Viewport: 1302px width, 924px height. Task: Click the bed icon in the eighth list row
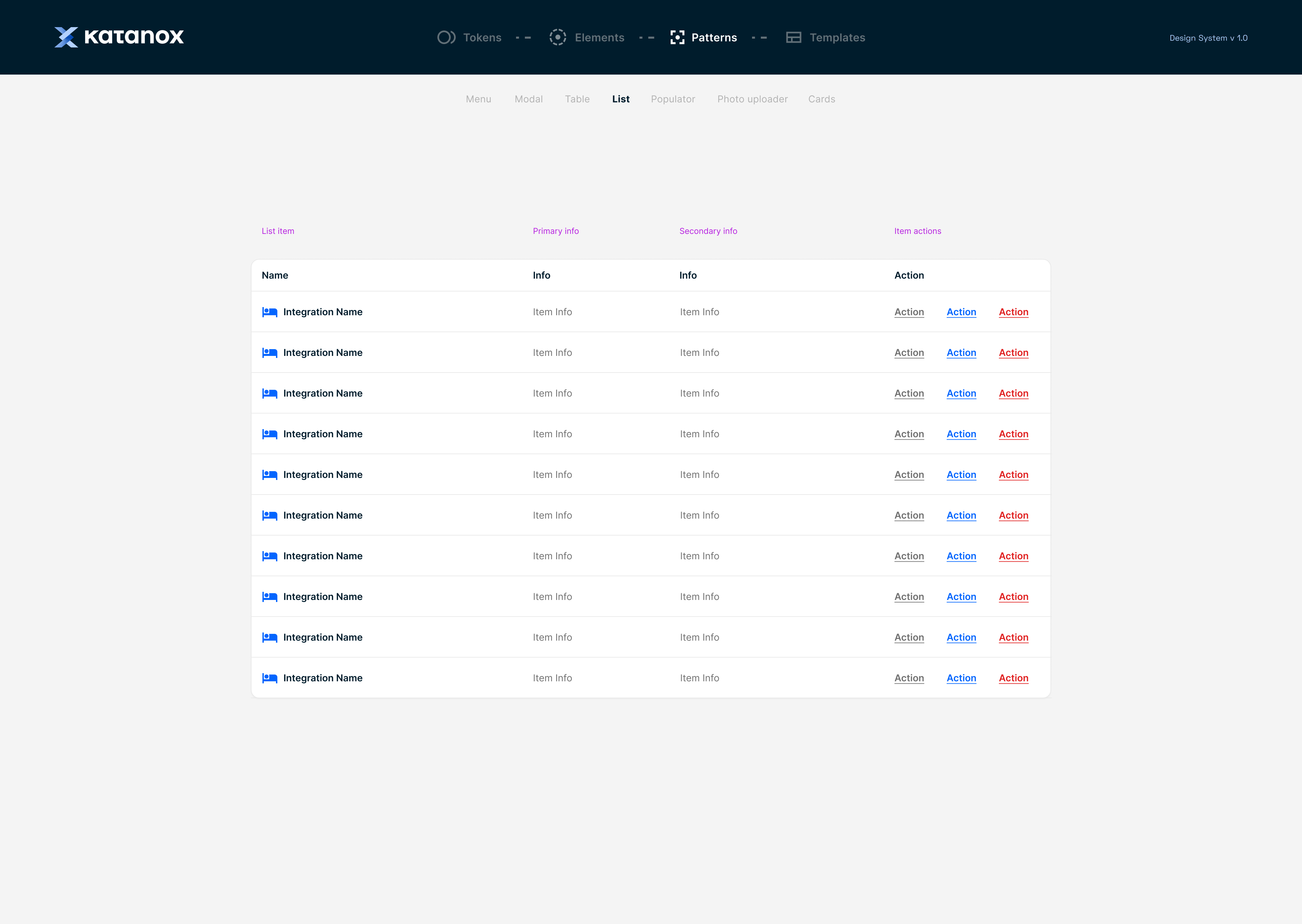click(270, 597)
